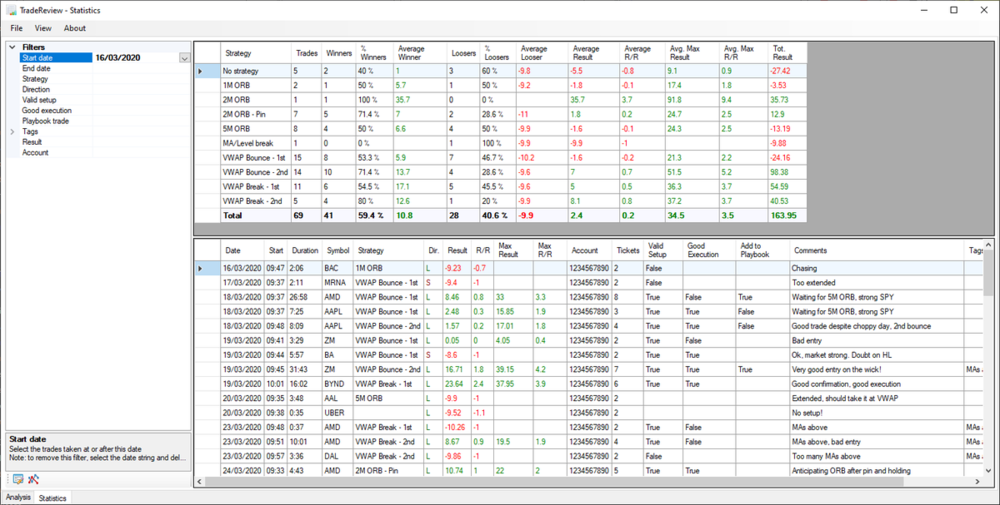Sort trades by the Symbol column header
This screenshot has width=1000, height=505.
tap(337, 250)
